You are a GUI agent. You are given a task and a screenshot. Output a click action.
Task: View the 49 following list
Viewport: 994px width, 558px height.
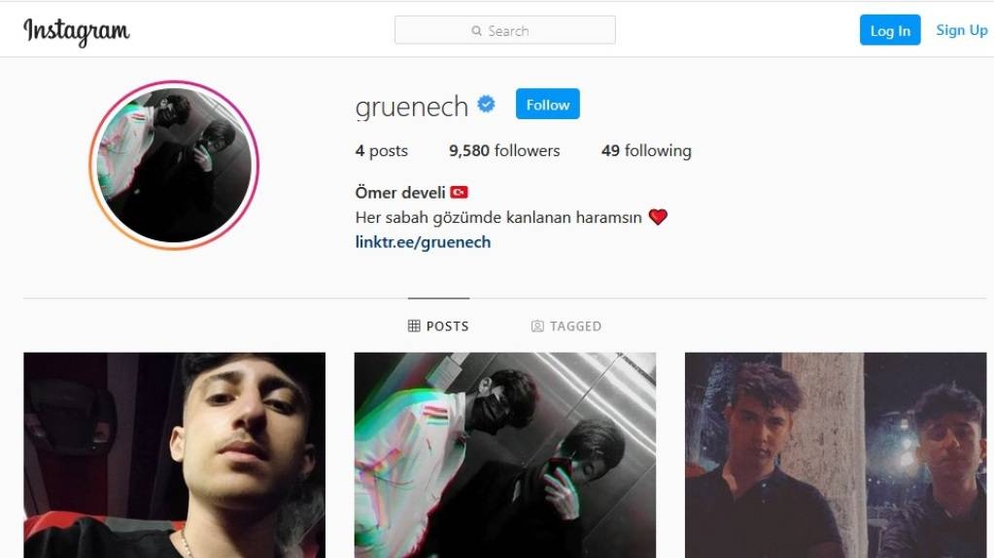647,151
